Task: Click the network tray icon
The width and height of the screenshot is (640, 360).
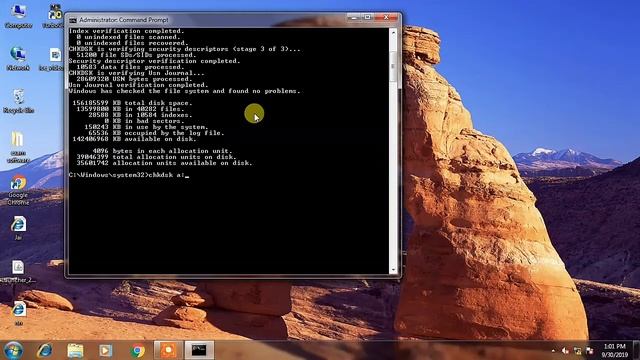Action: 578,351
